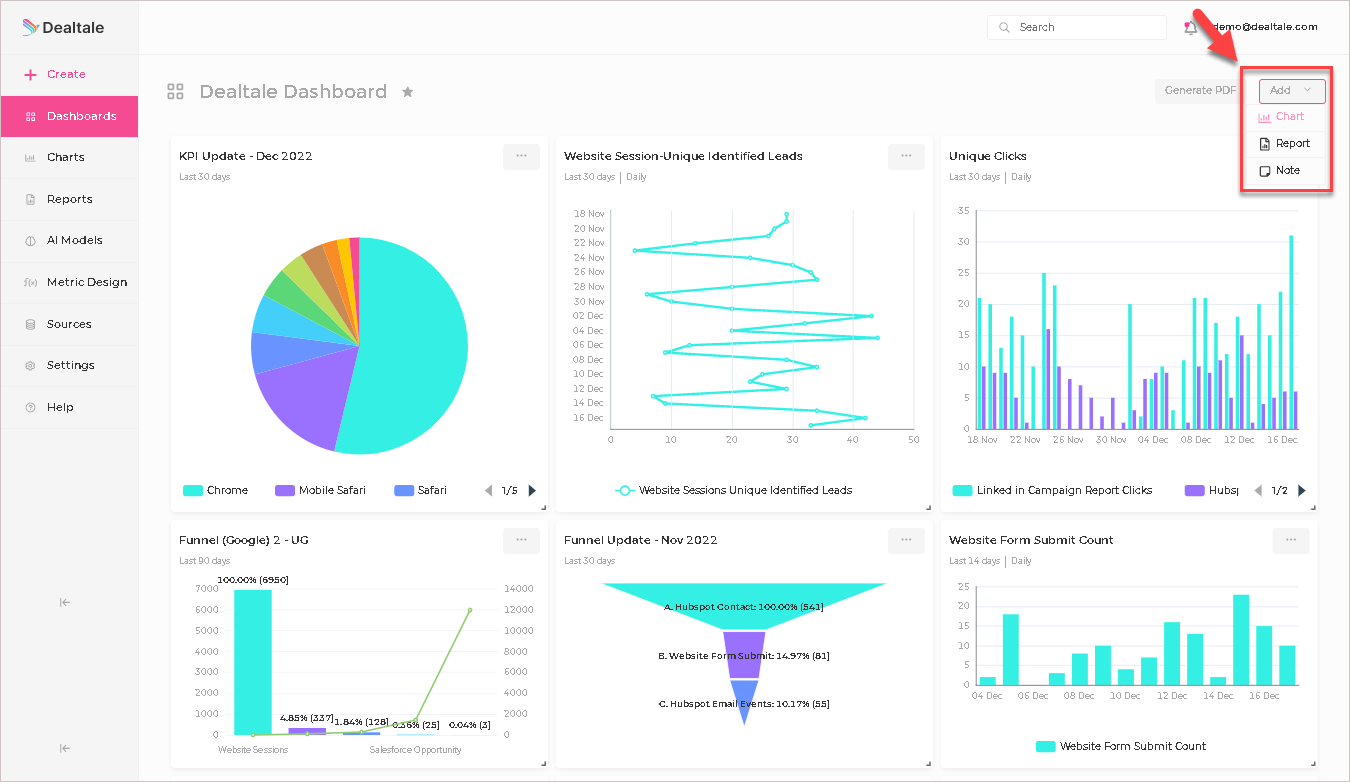The image size is (1350, 782).
Task: Open options menu for Website Form Submit Count
Action: click(1291, 540)
